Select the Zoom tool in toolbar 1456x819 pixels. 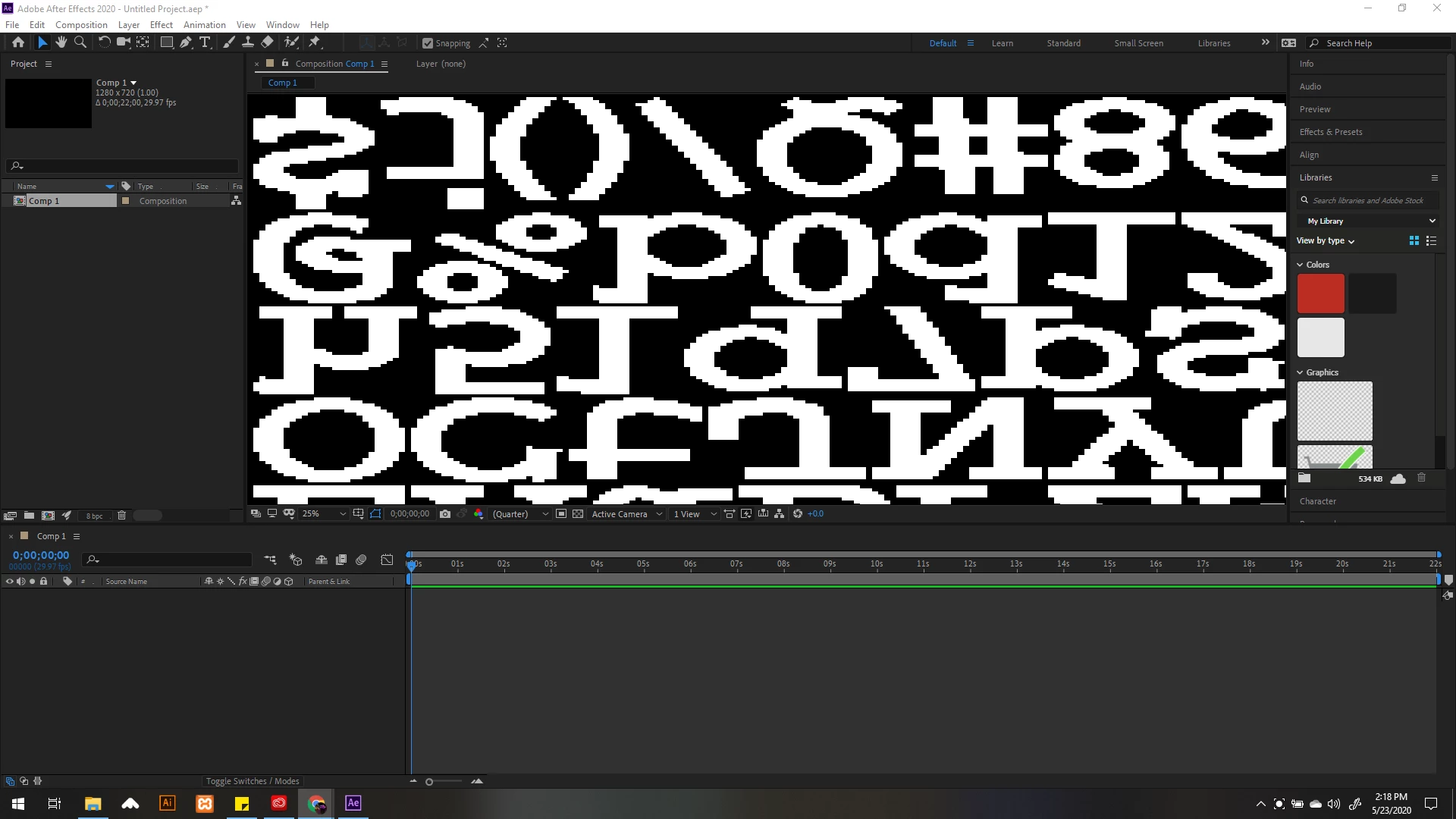pos(80,42)
